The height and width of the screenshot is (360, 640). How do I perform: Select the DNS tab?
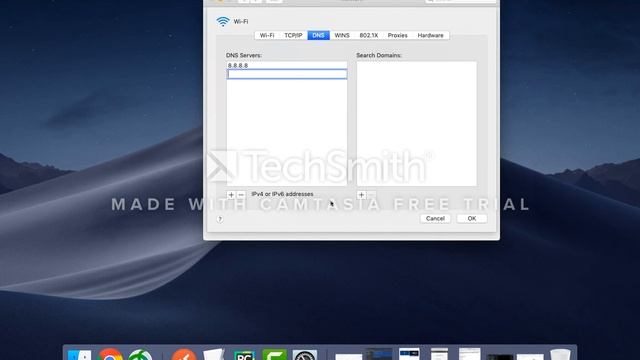(318, 36)
